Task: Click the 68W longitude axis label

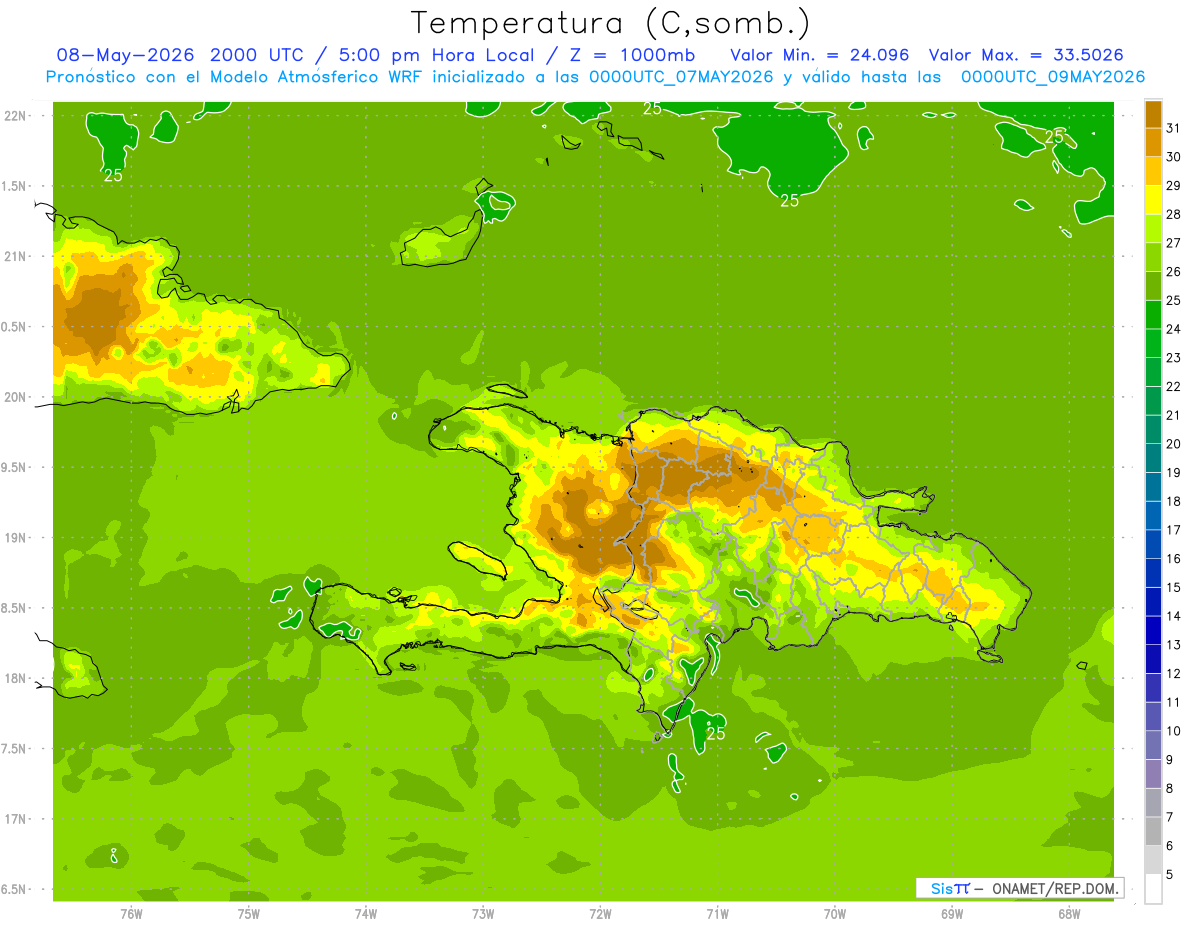Action: (1069, 914)
